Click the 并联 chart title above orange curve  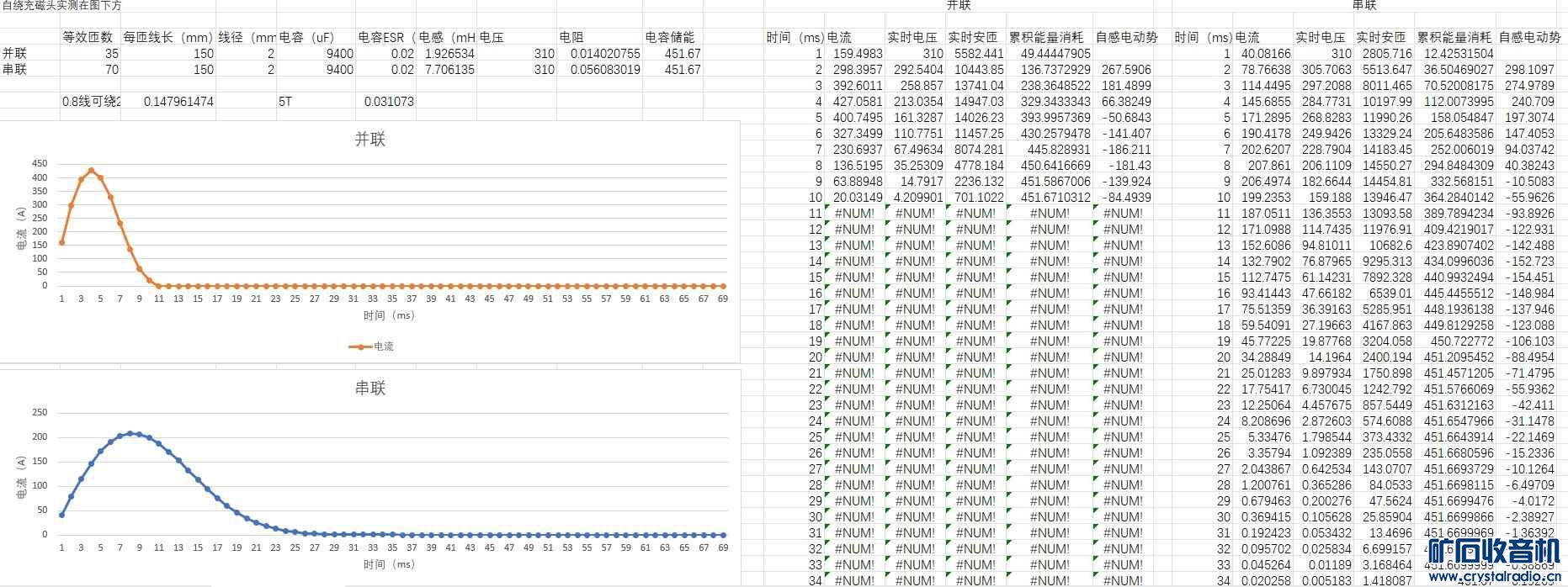point(370,140)
